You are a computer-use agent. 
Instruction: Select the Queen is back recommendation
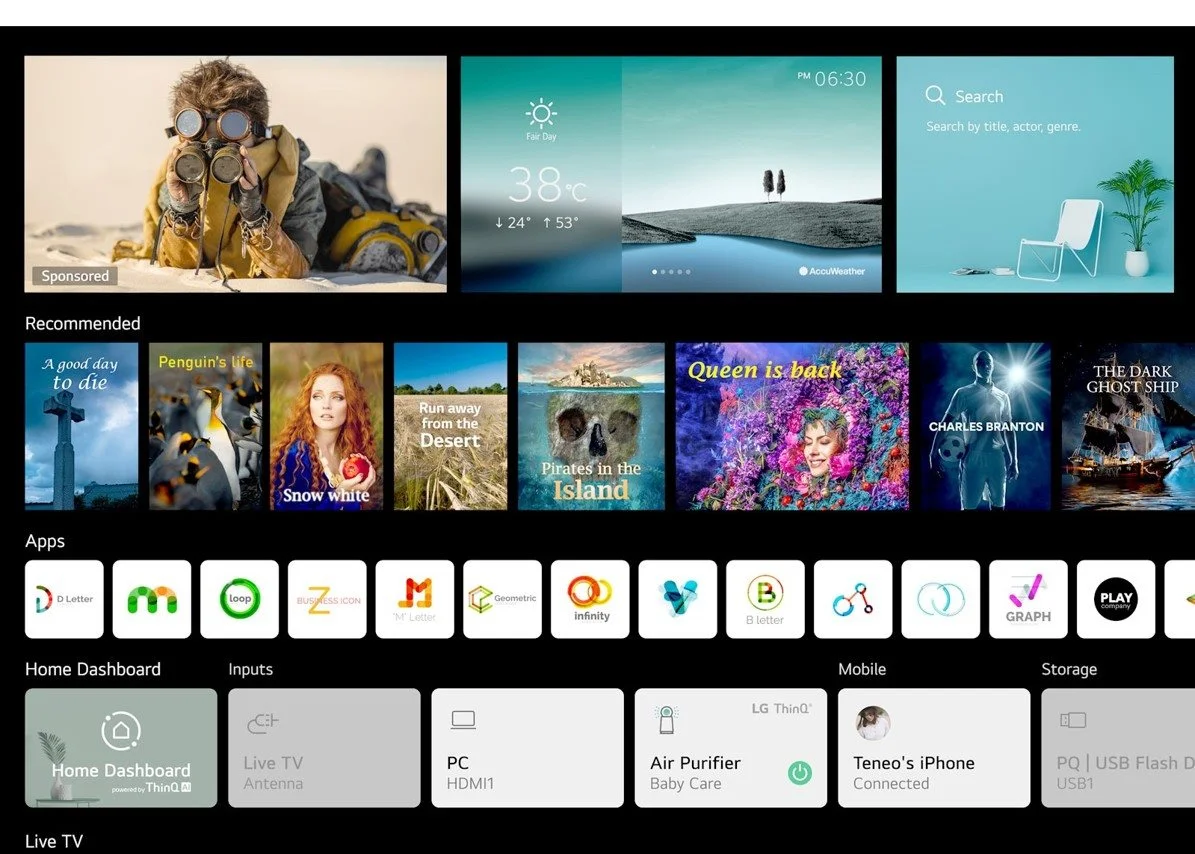(x=792, y=426)
